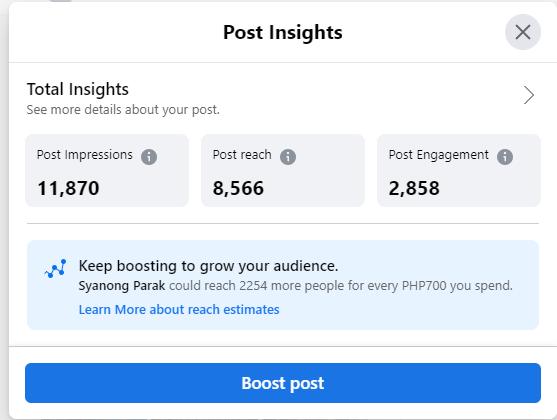Open info tooltip for Post Impressions

pos(149,157)
